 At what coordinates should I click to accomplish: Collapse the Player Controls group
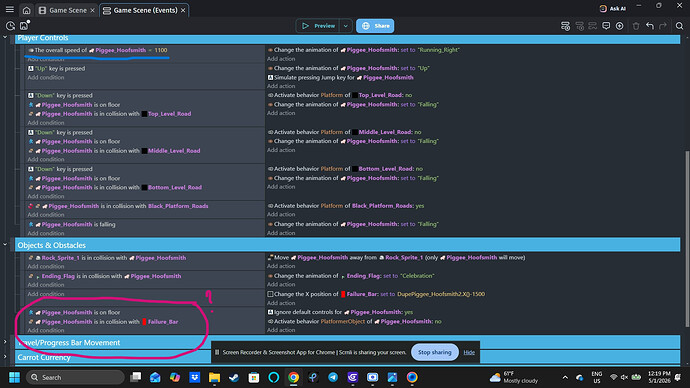5,37
